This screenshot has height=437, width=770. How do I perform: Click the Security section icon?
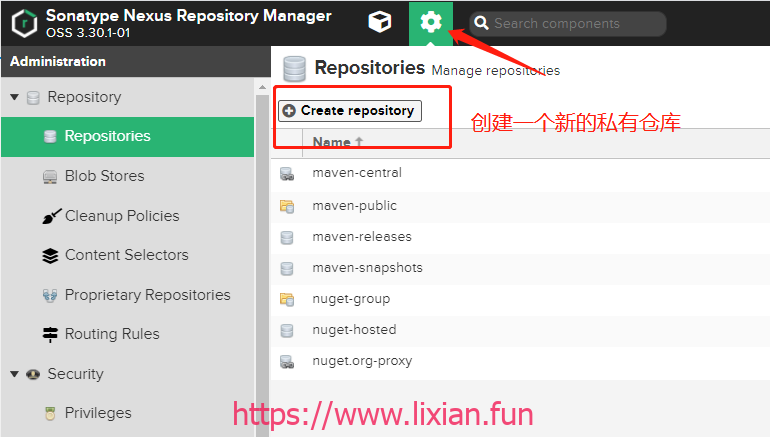33,374
